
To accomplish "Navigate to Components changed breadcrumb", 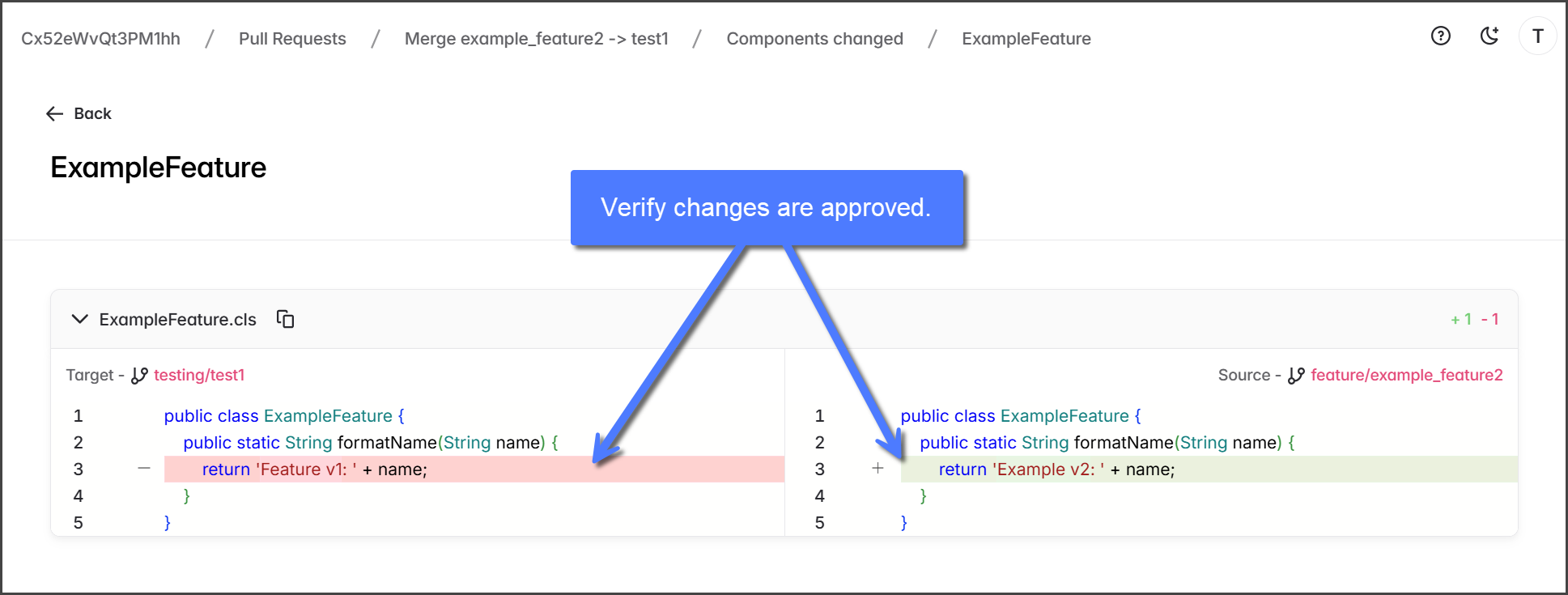I will pyautogui.click(x=814, y=39).
